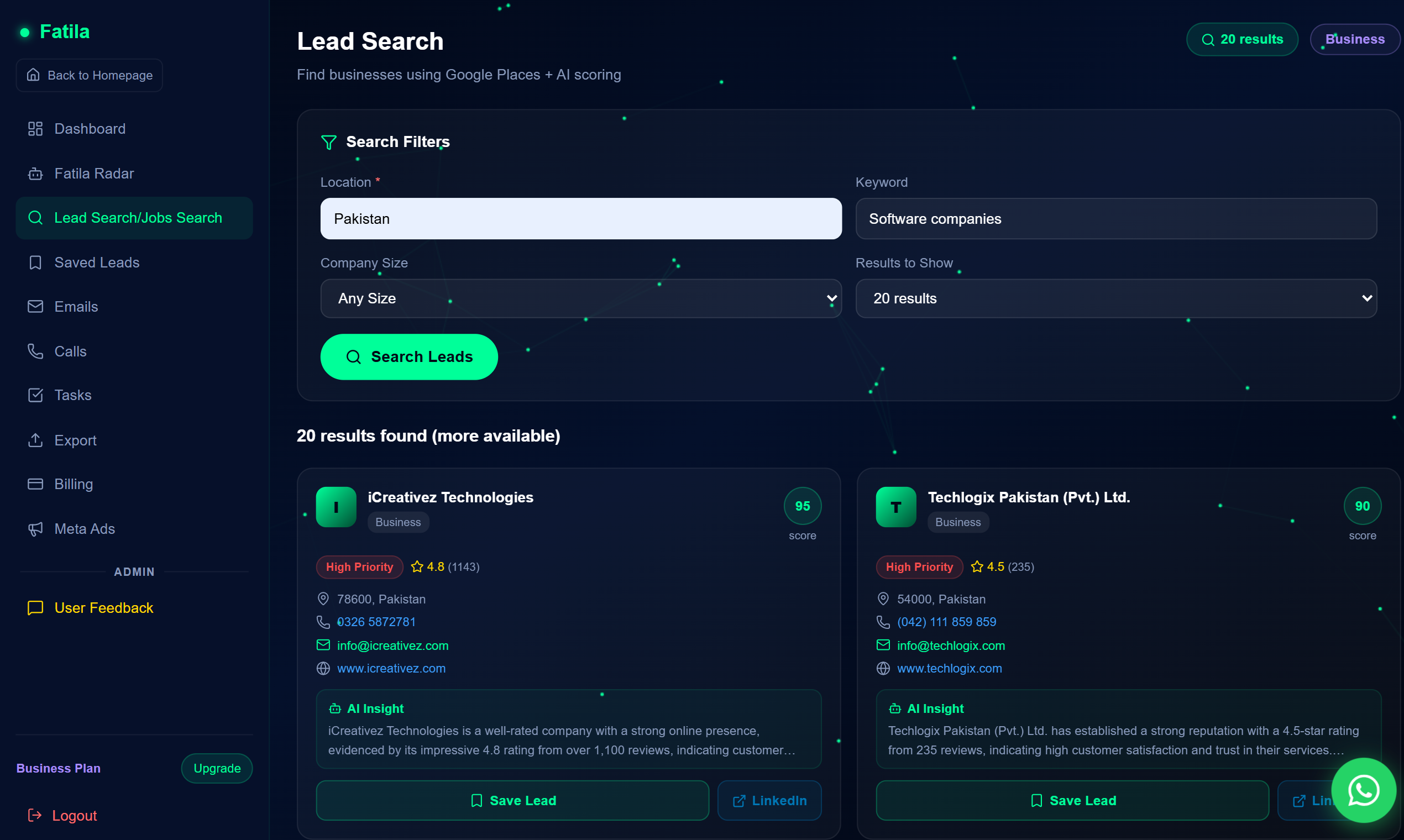
Task: Click the globe icon beside www.techlogix.com
Action: pyautogui.click(x=883, y=669)
